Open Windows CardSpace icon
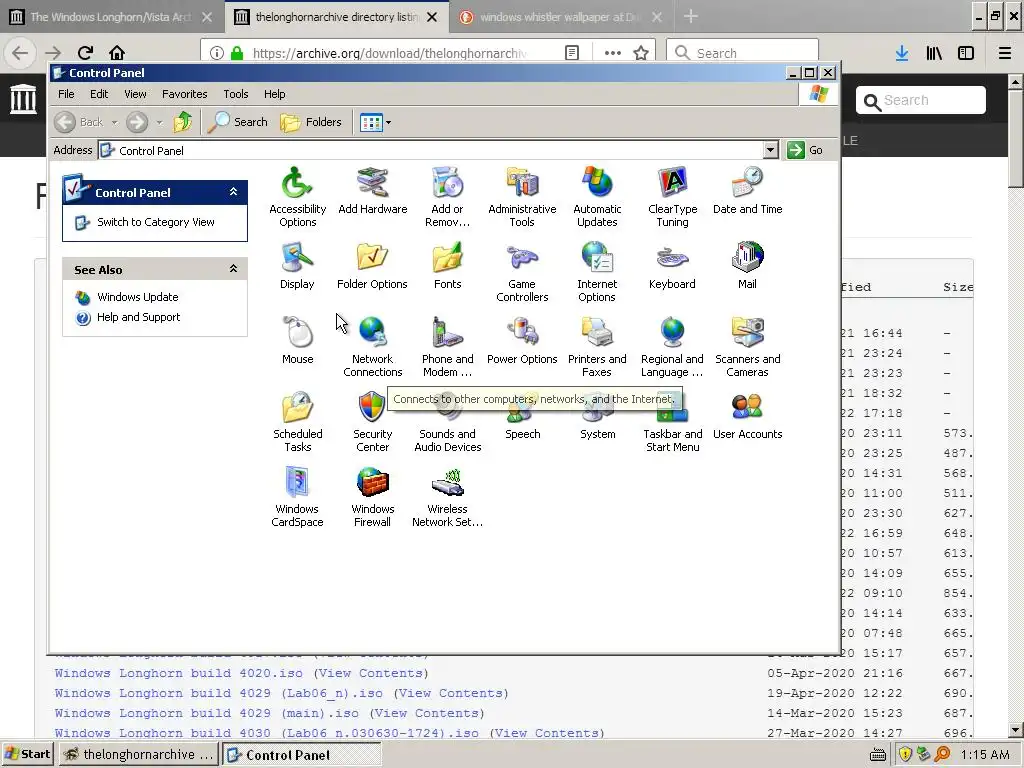 point(297,496)
